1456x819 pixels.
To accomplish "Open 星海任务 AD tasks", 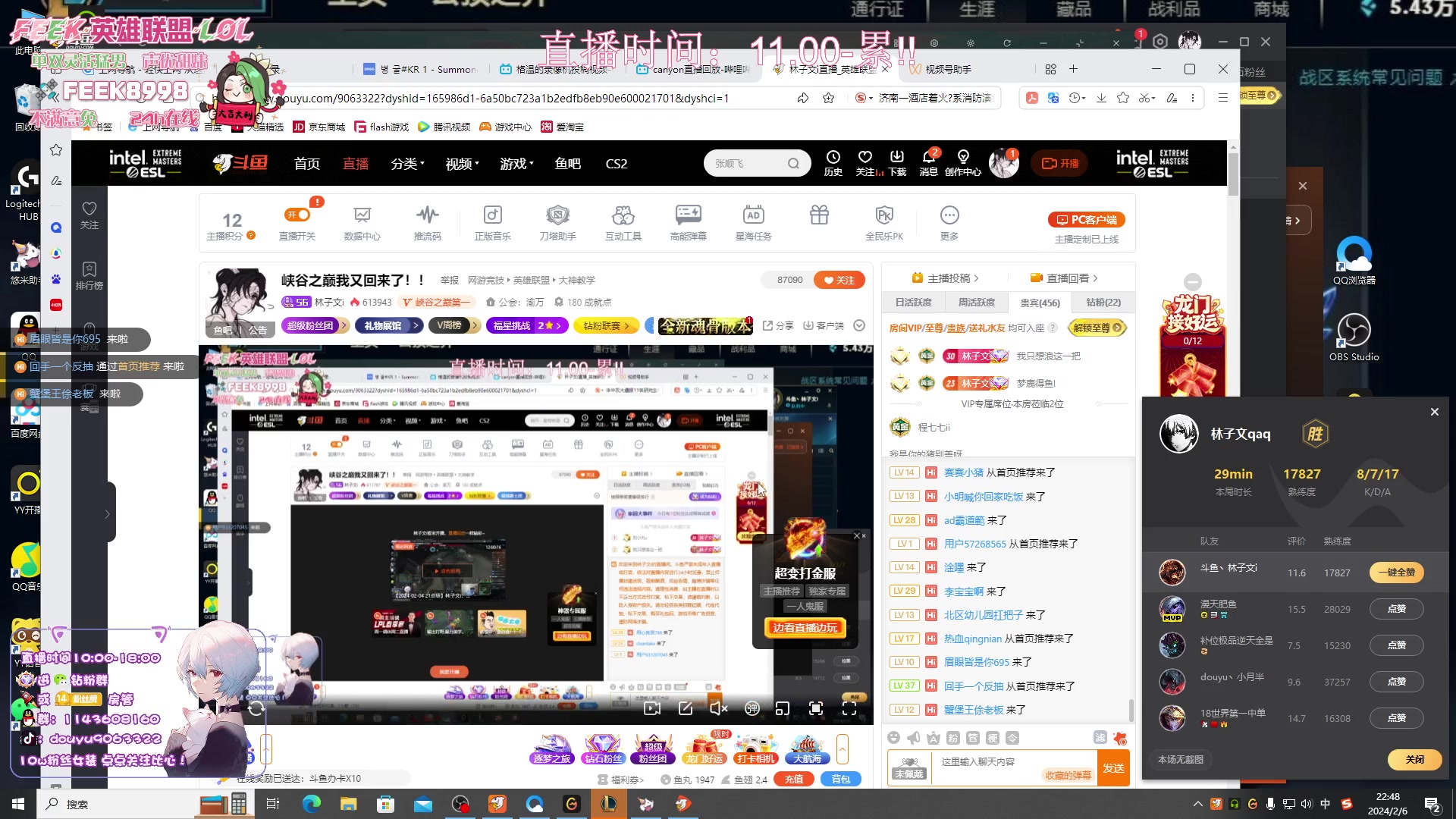I will 753,223.
